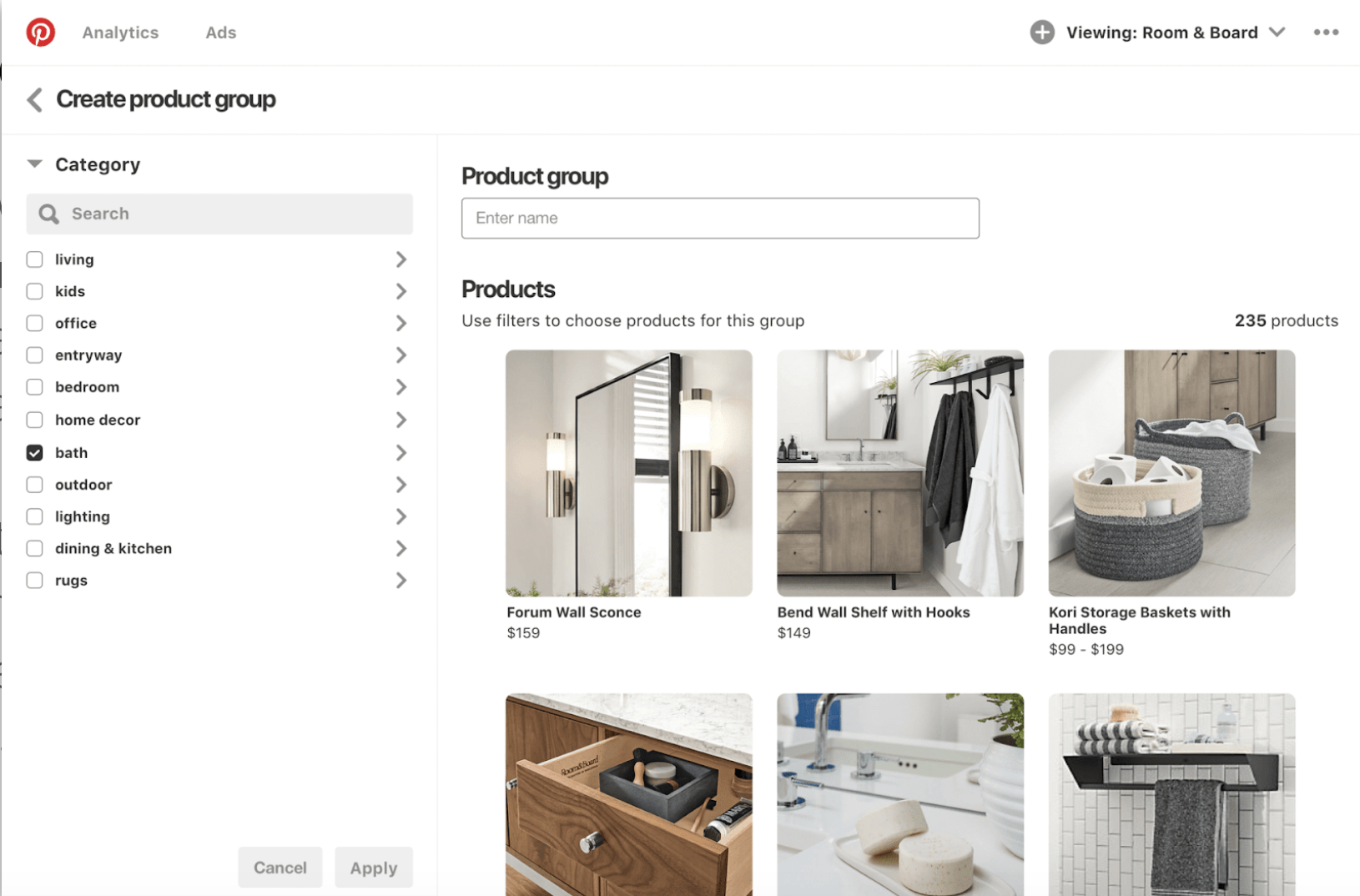Viewport: 1360px width, 896px height.
Task: Collapse the Category section triangle
Action: 34,164
